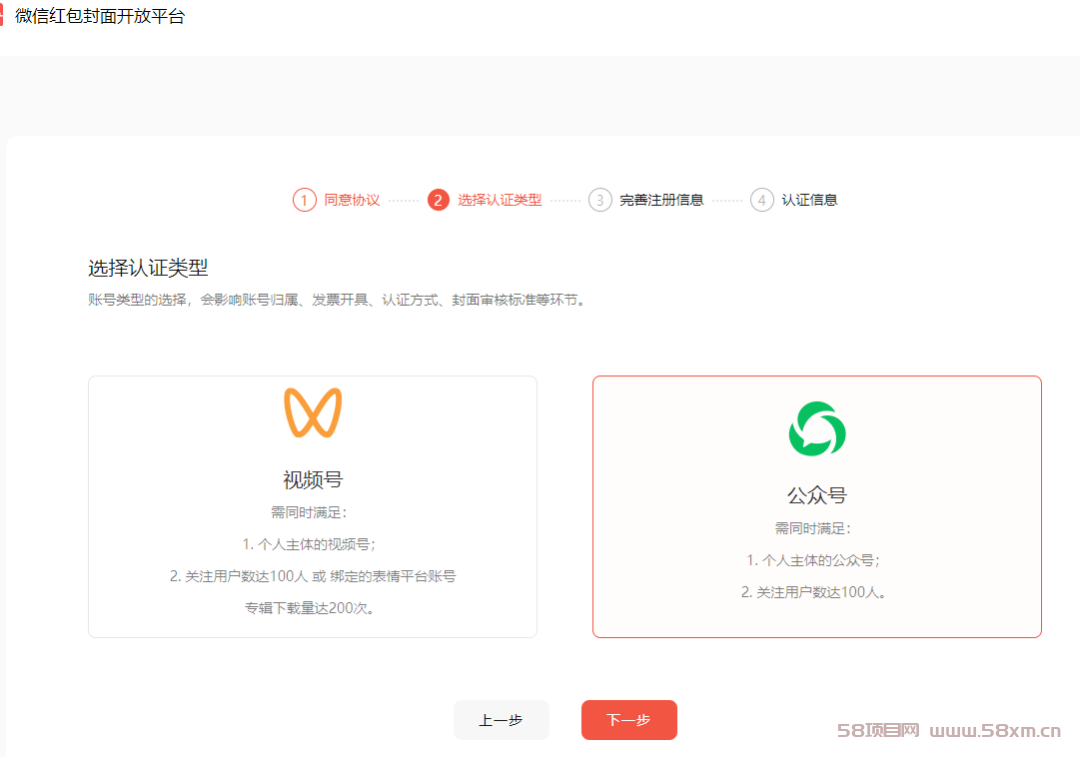Click the line 关注用户数达100人 或 绑定的表情平台账号
1080x757 pixels.
(x=313, y=576)
